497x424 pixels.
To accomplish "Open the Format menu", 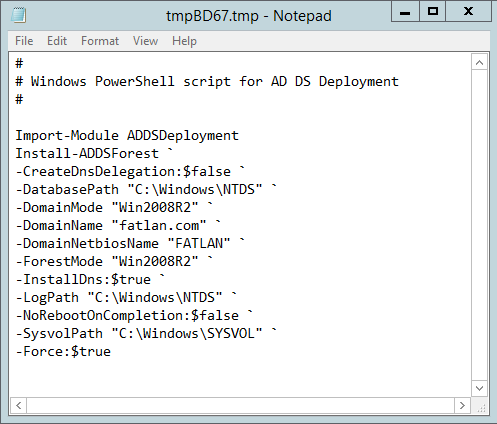I will click(100, 41).
